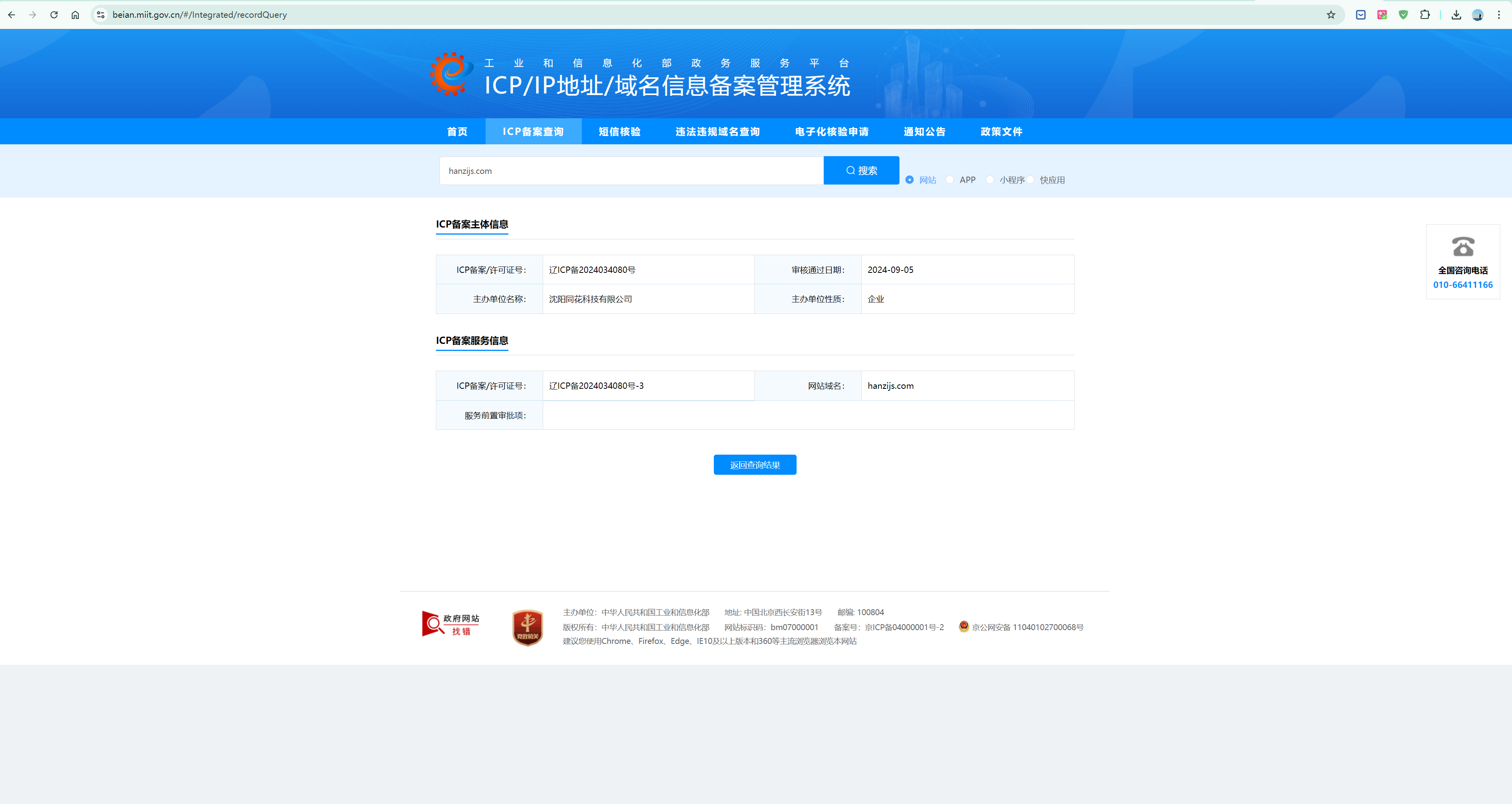1512x804 pixels.
Task: Open the 首页 navigation tab
Action: point(457,132)
